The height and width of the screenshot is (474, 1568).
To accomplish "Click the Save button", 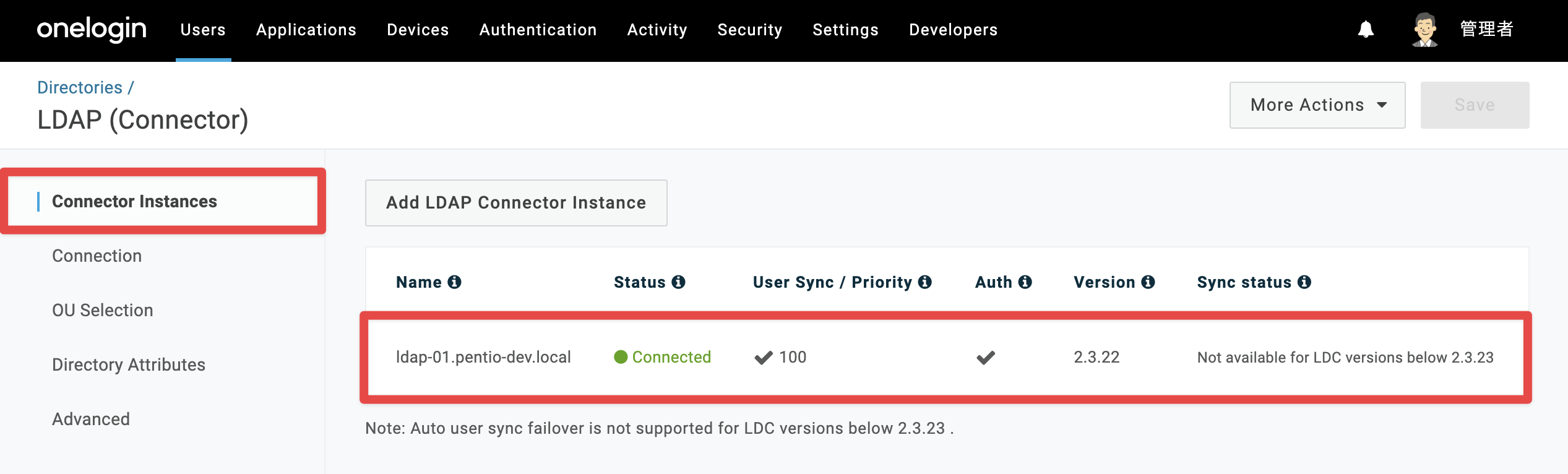I will click(1475, 105).
